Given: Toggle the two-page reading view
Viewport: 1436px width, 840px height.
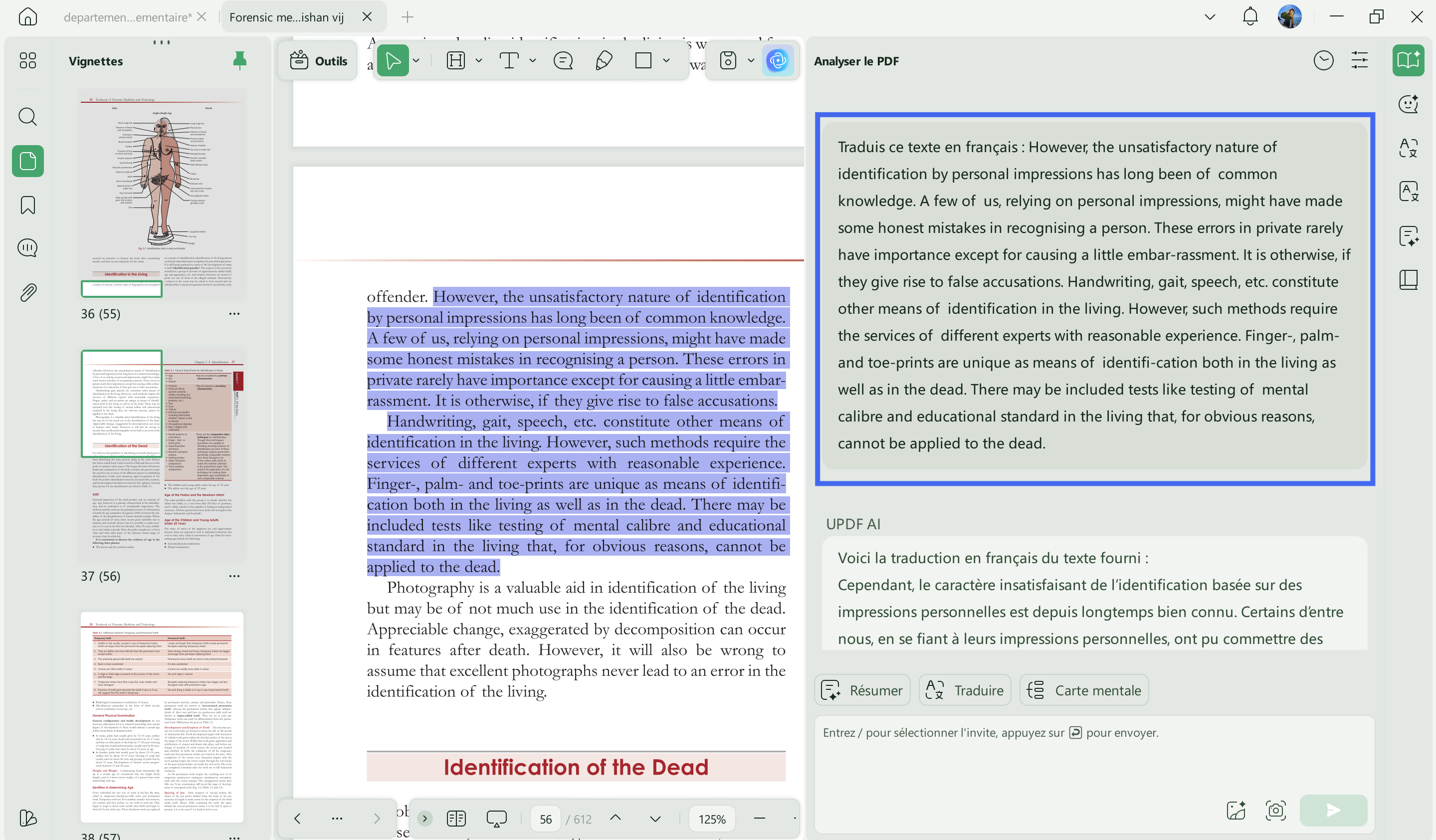Looking at the screenshot, I should coord(456,819).
